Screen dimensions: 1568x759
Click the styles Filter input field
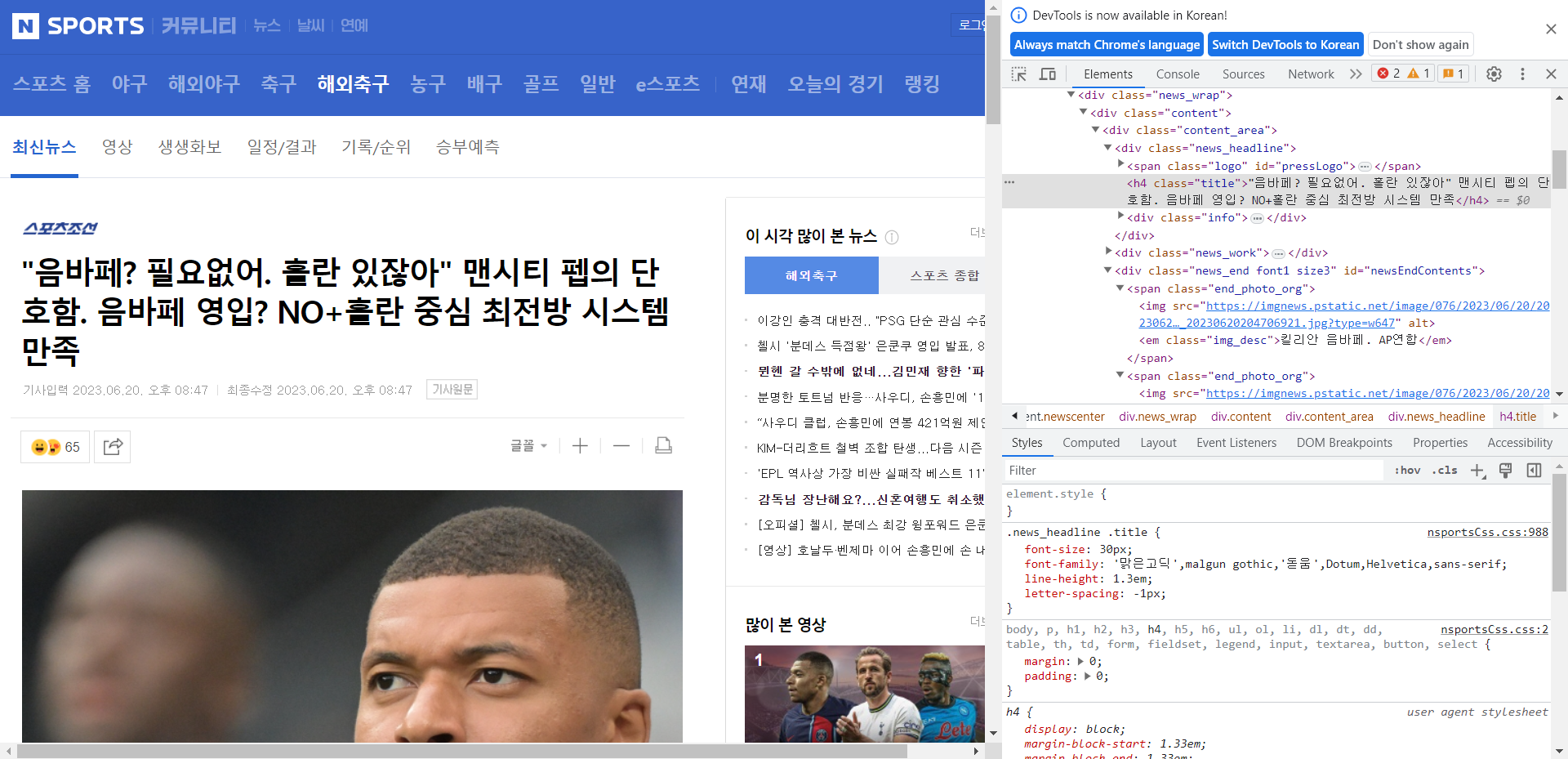pyautogui.click(x=1192, y=470)
